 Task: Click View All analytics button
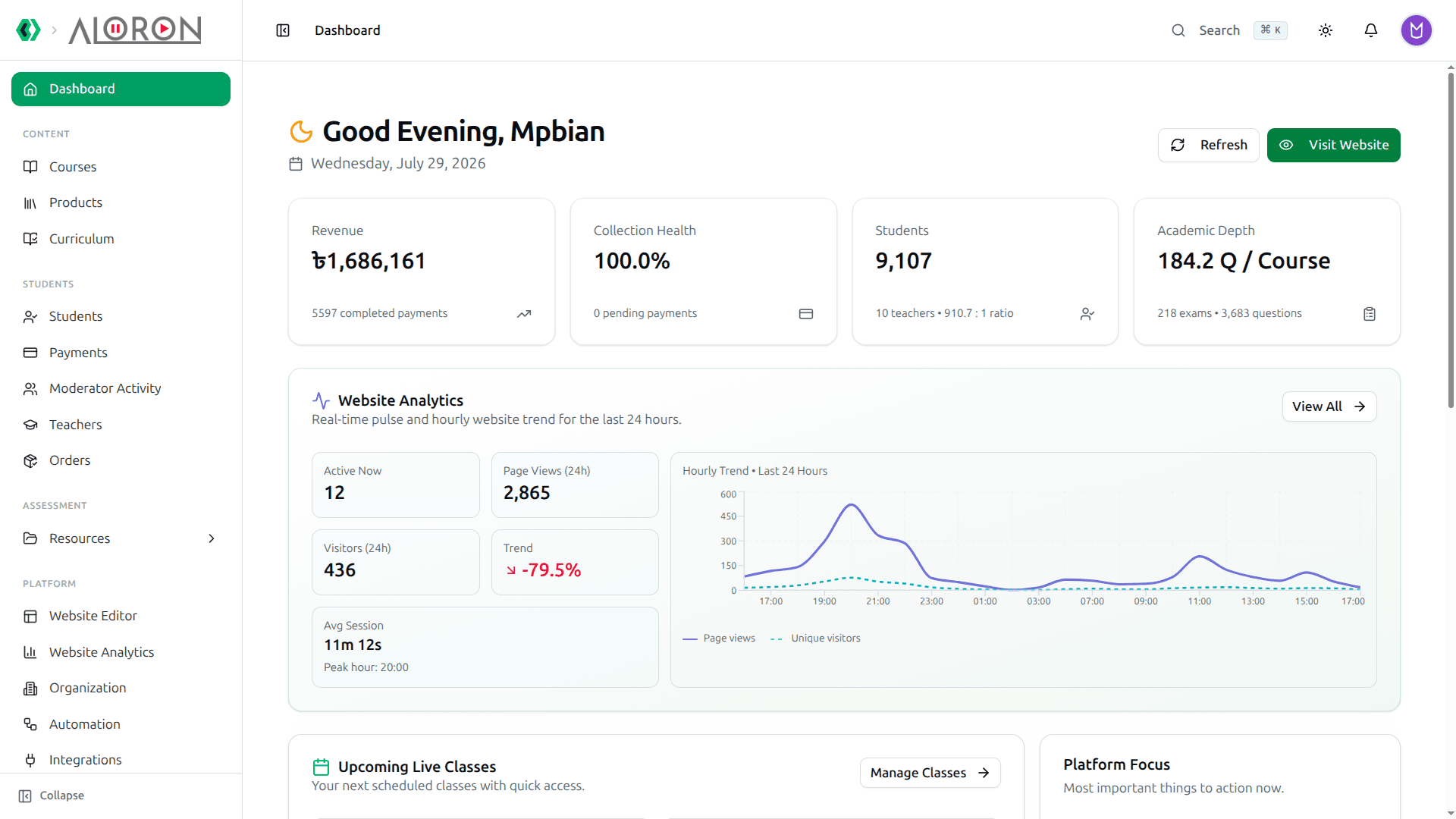[1329, 406]
